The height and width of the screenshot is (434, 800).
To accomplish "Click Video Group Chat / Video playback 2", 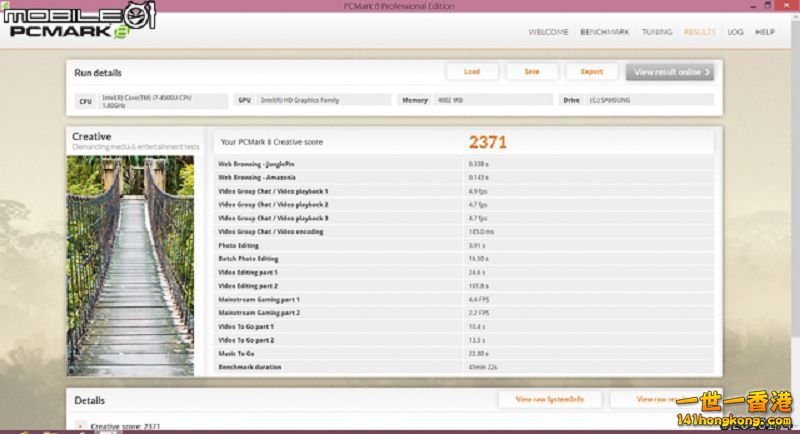I will pyautogui.click(x=464, y=205).
